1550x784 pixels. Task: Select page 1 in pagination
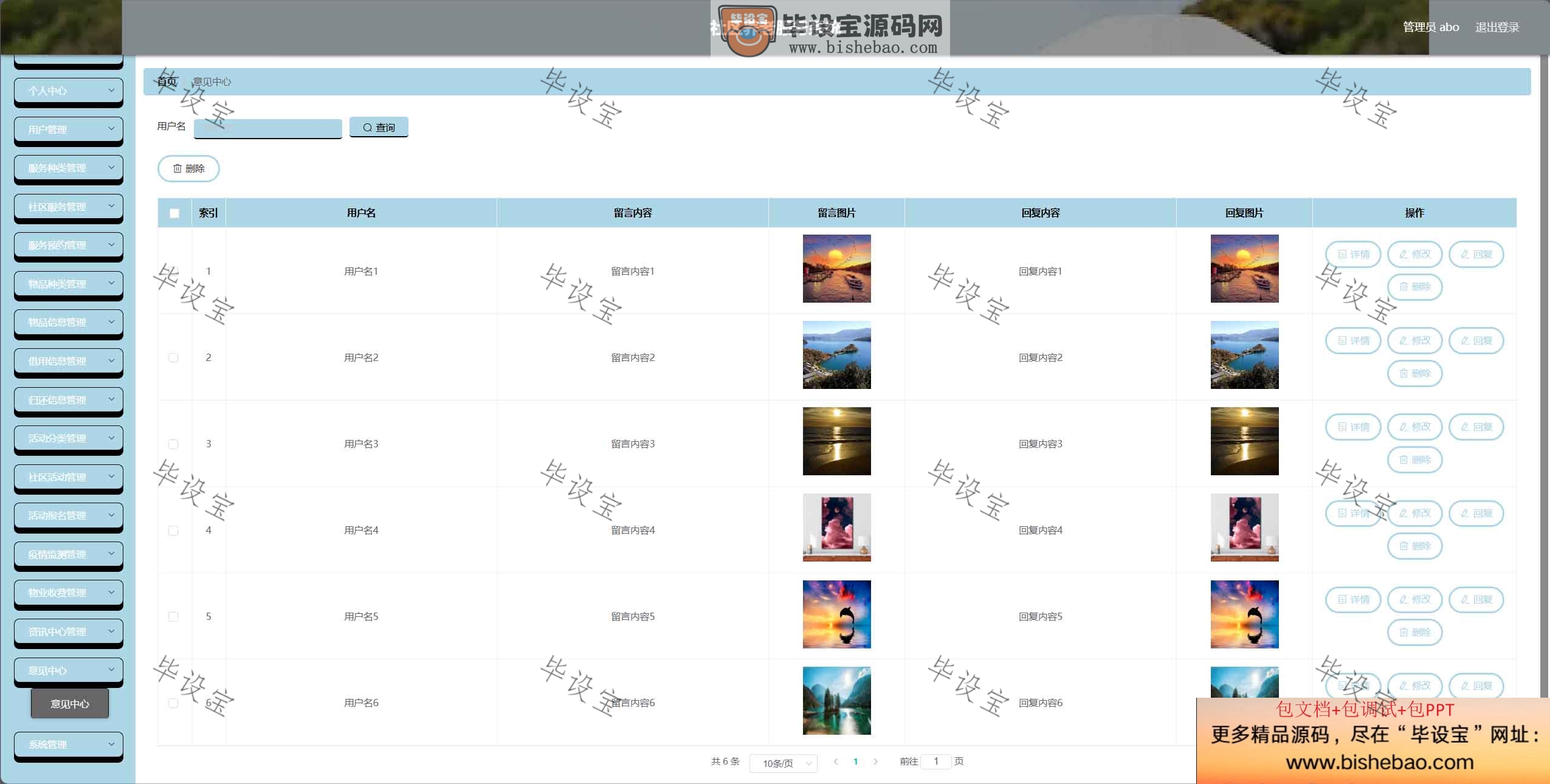(855, 762)
